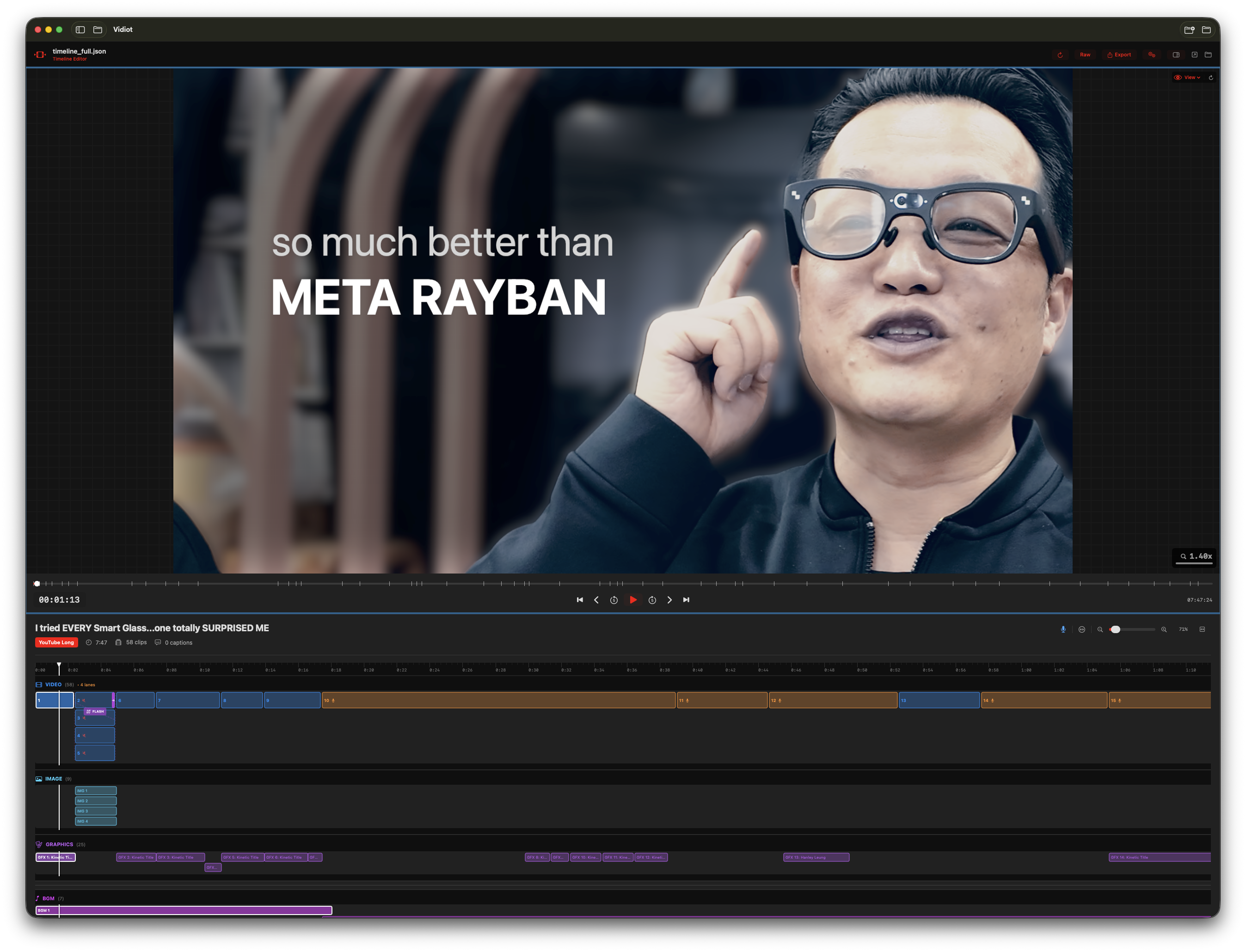Click the FLASH transition badge

click(x=95, y=711)
